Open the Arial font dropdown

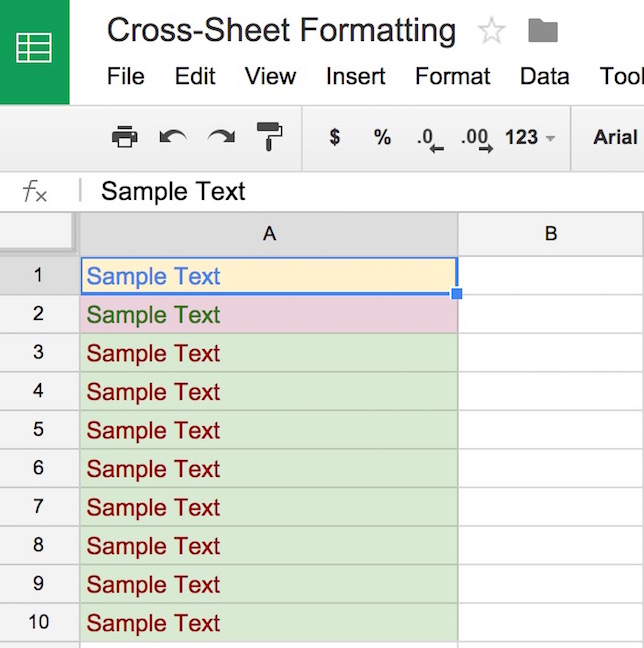(615, 137)
